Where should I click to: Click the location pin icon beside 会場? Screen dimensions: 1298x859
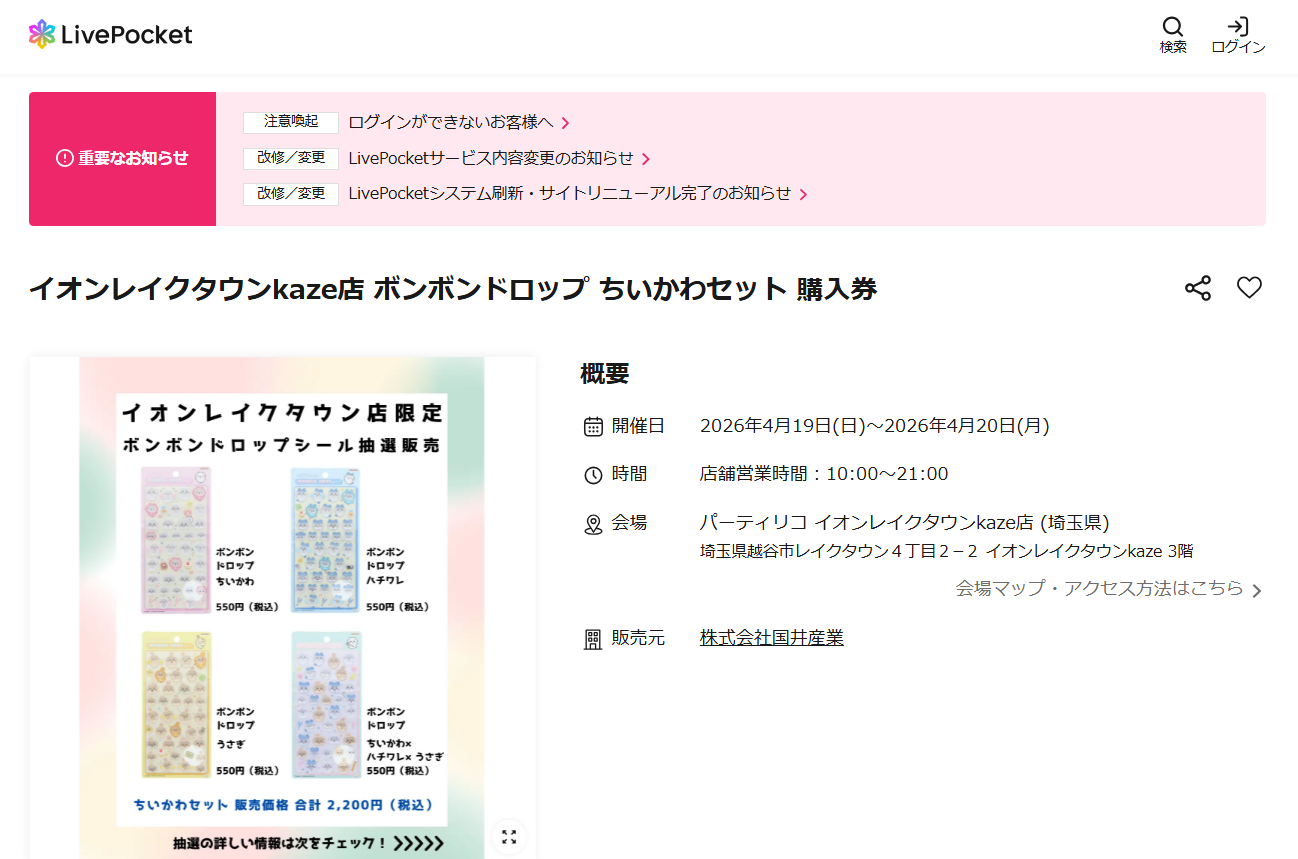592,522
